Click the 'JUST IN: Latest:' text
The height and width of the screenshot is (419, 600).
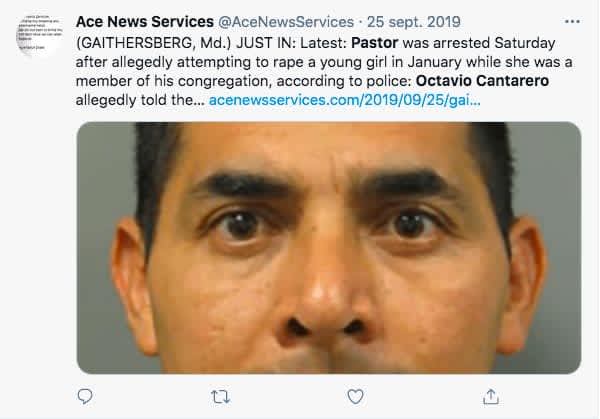point(291,43)
